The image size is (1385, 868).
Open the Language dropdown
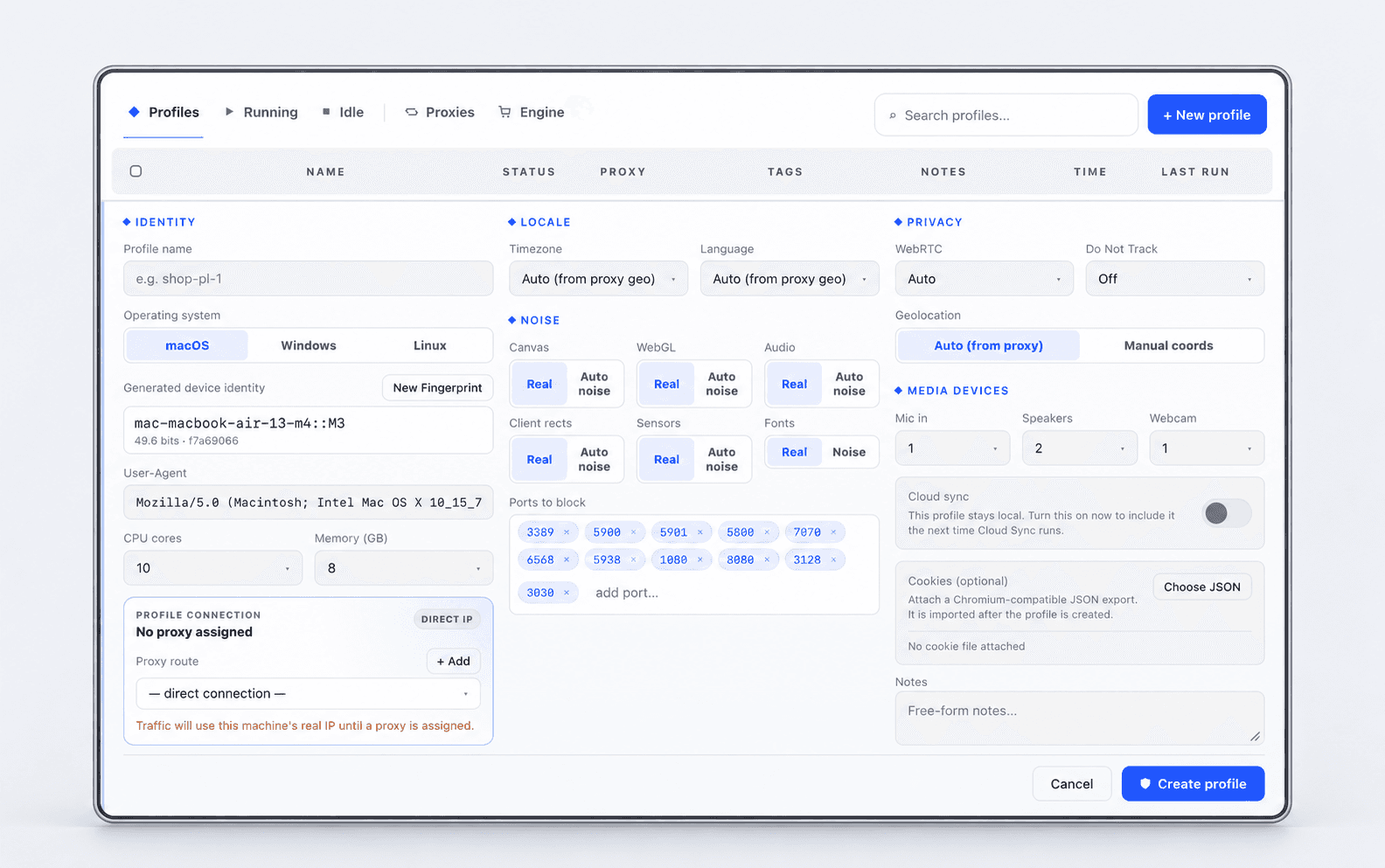point(790,279)
